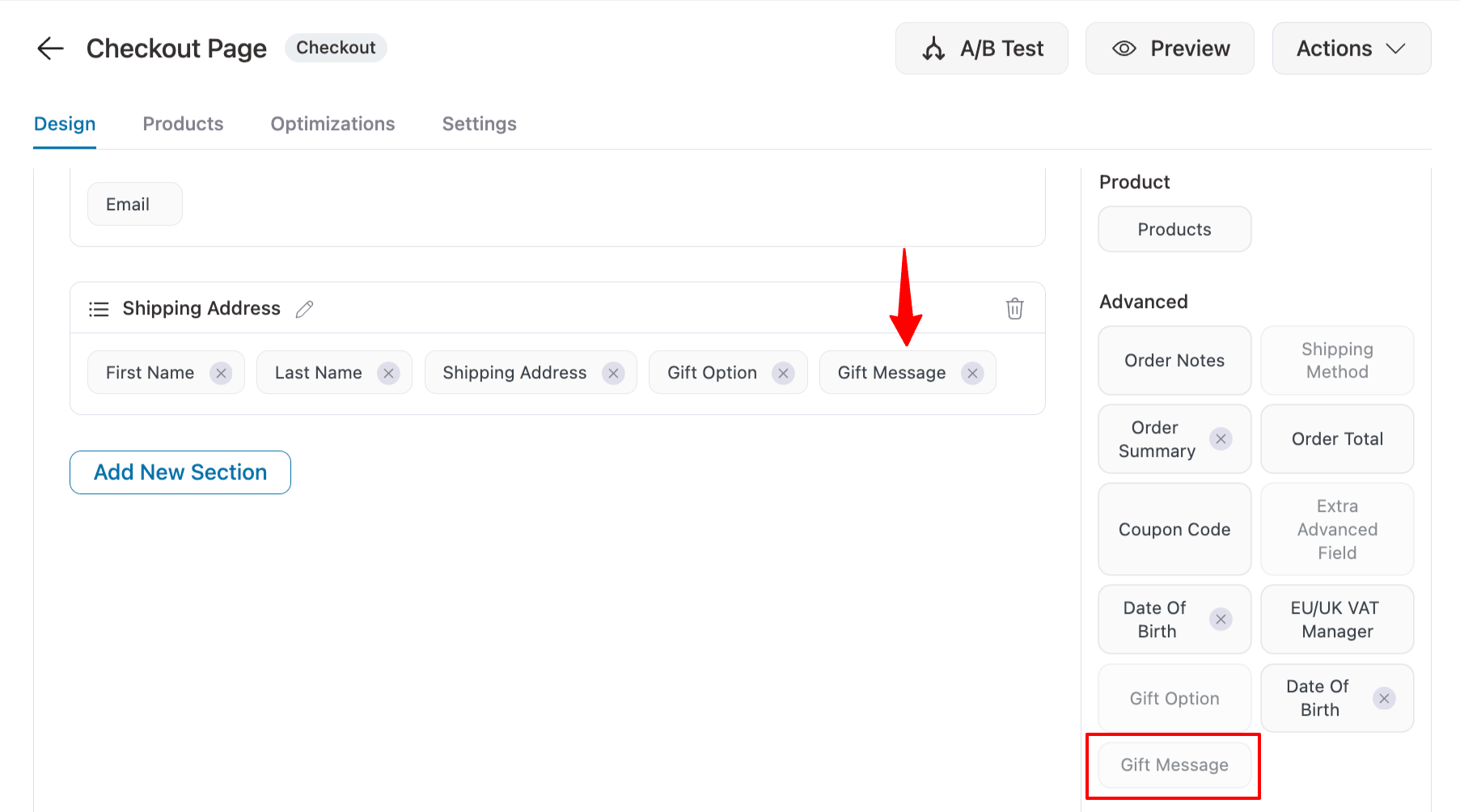Remove Gift Message field using its X icon
This screenshot has height=812, width=1460.
pyautogui.click(x=972, y=373)
